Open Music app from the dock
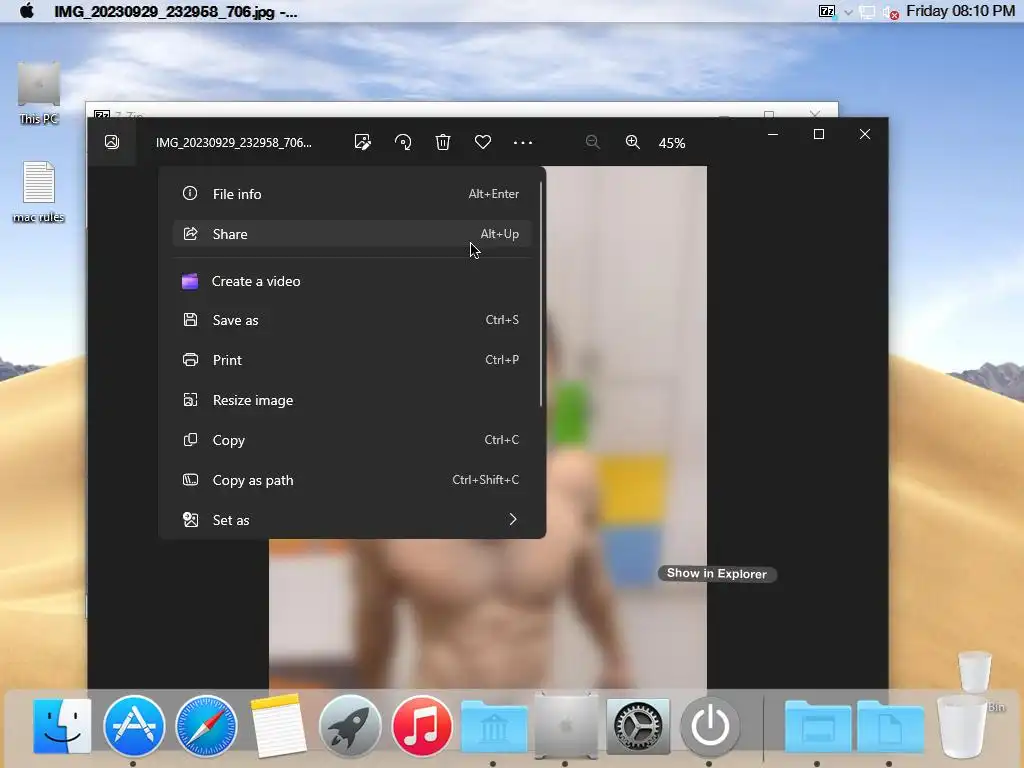Screen dimensions: 1024x768 pyautogui.click(x=422, y=726)
